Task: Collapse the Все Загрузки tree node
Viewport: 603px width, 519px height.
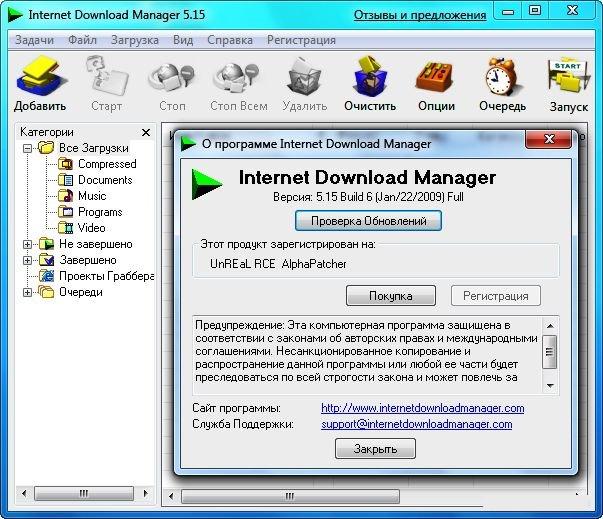Action: pyautogui.click(x=27, y=148)
